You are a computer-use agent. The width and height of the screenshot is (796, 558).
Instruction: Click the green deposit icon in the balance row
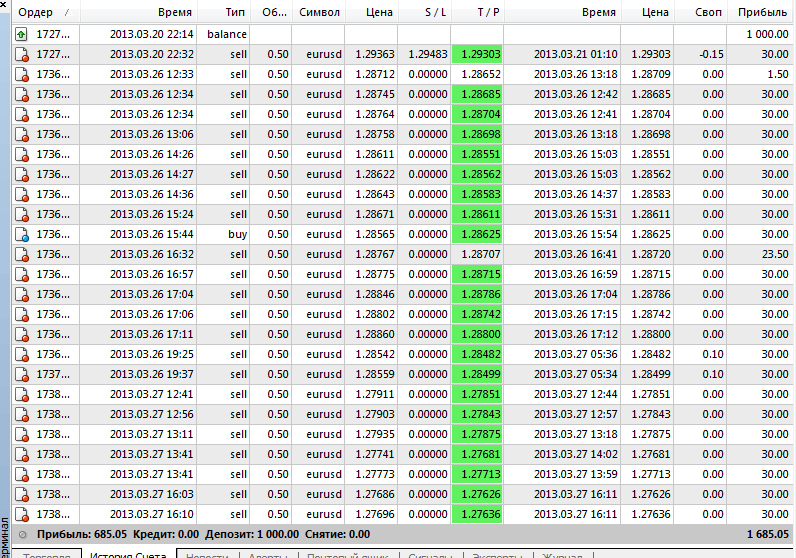21,35
